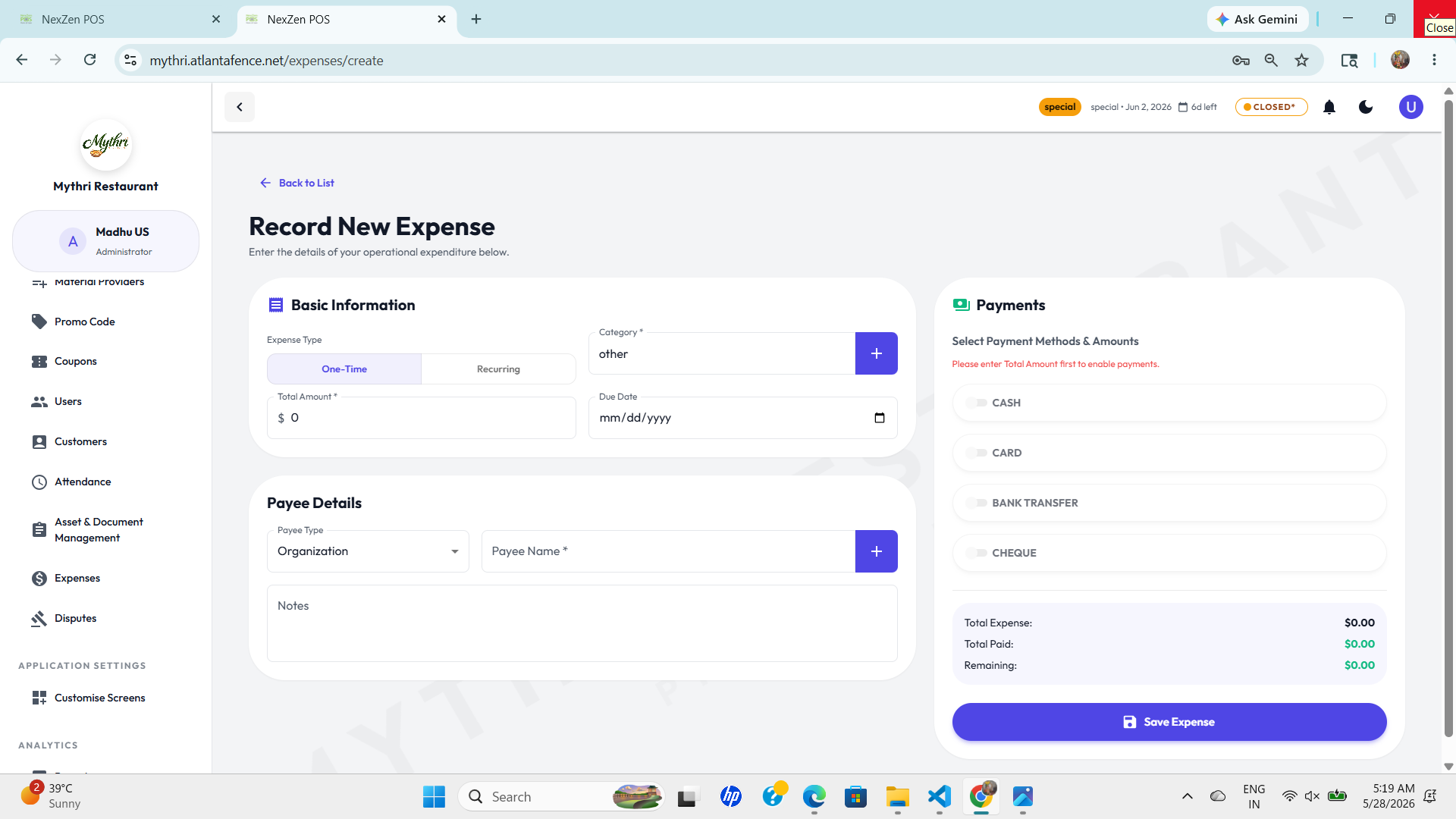Focus the Payee Name field

coord(668,551)
